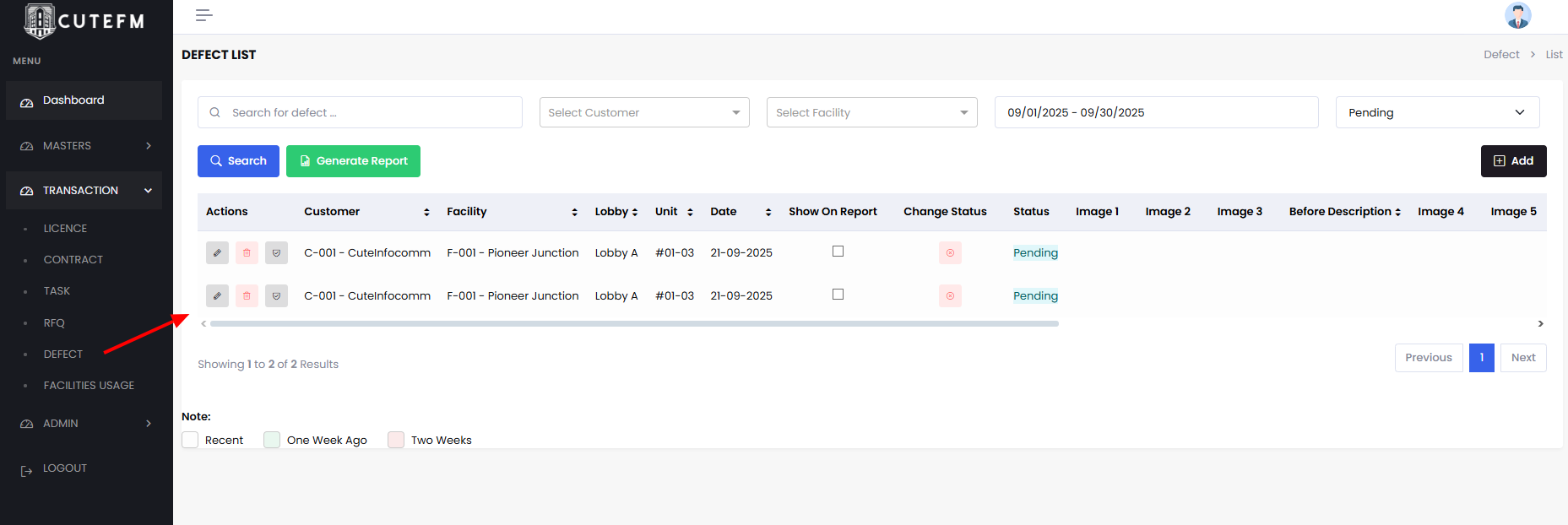Click the Generate Report button

click(353, 161)
